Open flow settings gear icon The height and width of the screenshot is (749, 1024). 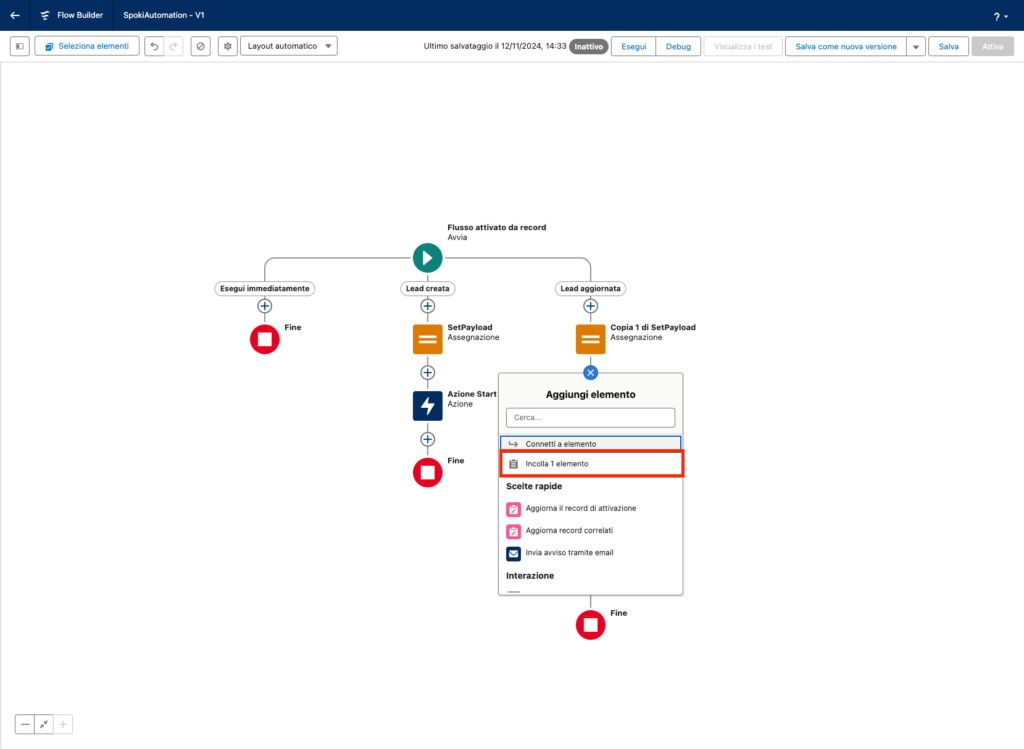click(227, 46)
